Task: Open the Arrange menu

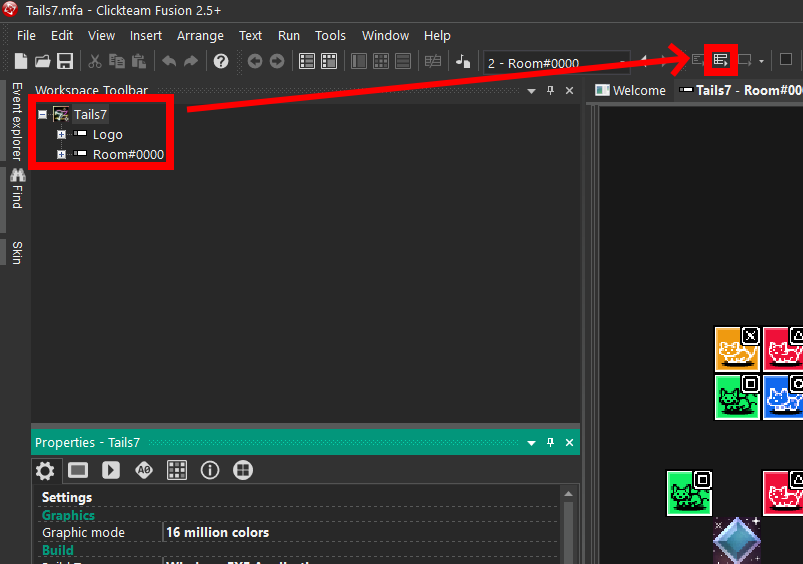Action: [x=200, y=35]
